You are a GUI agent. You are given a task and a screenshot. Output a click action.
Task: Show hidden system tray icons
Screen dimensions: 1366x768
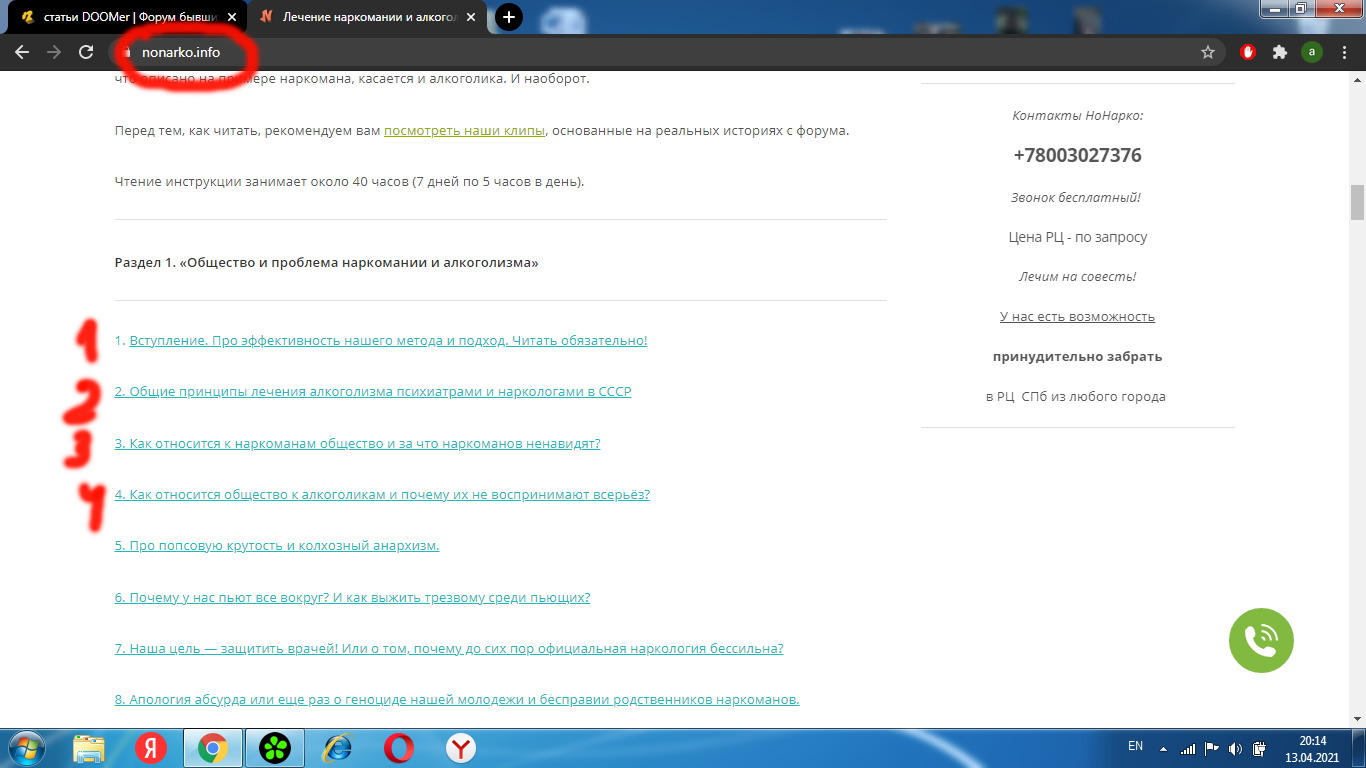[x=1163, y=747]
